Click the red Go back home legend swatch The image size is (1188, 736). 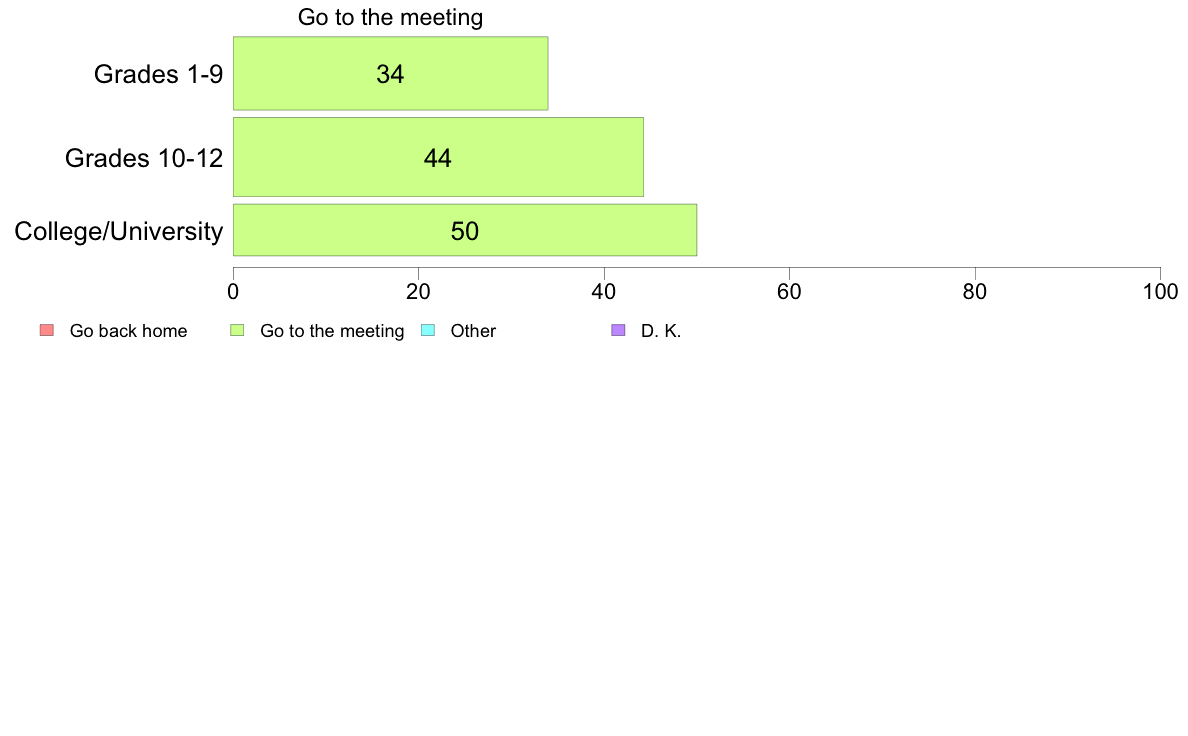coord(47,330)
